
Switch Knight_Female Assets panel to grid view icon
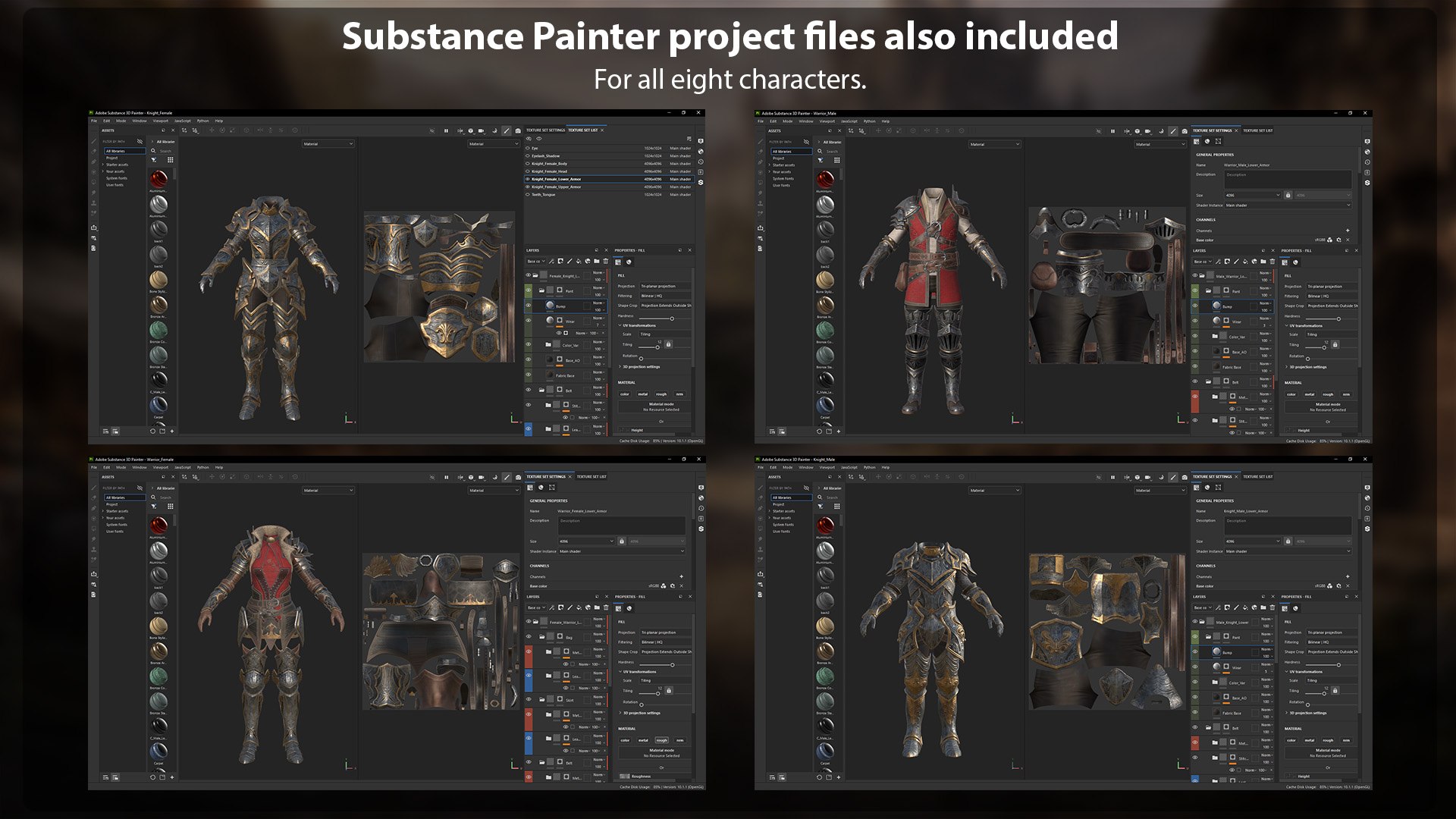(171, 159)
